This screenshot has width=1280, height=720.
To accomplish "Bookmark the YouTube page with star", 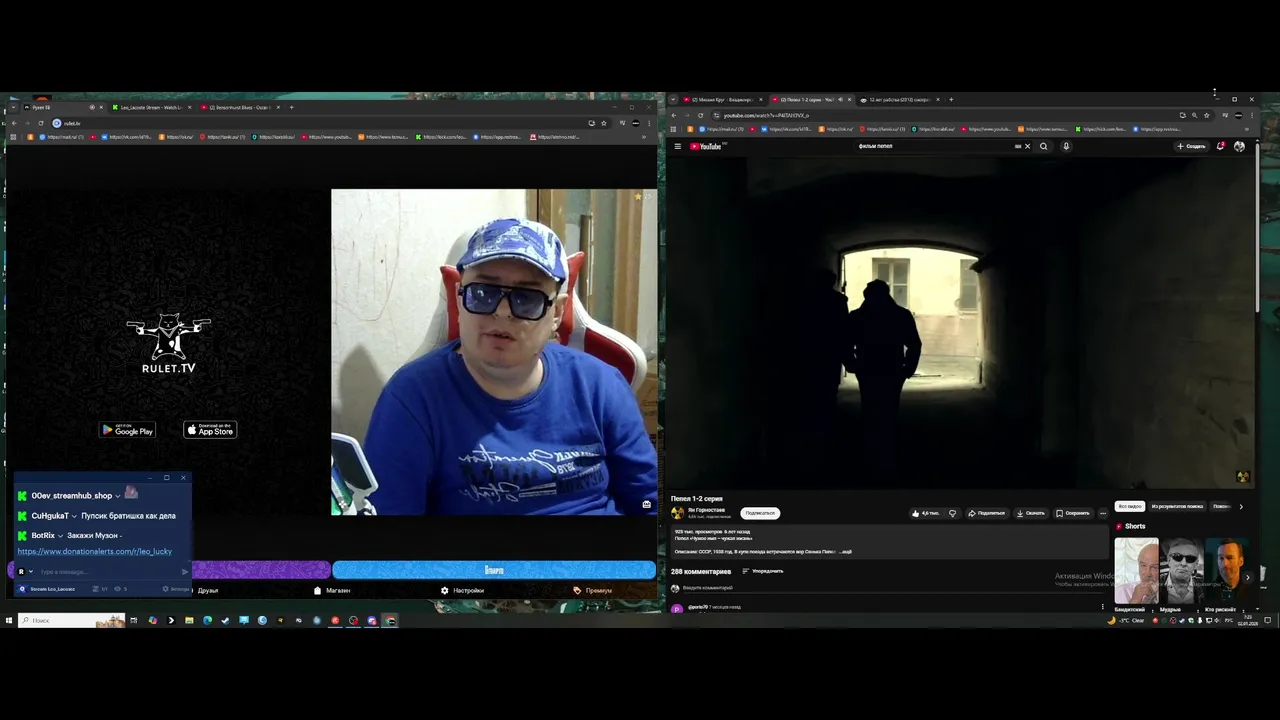I will point(1207,115).
